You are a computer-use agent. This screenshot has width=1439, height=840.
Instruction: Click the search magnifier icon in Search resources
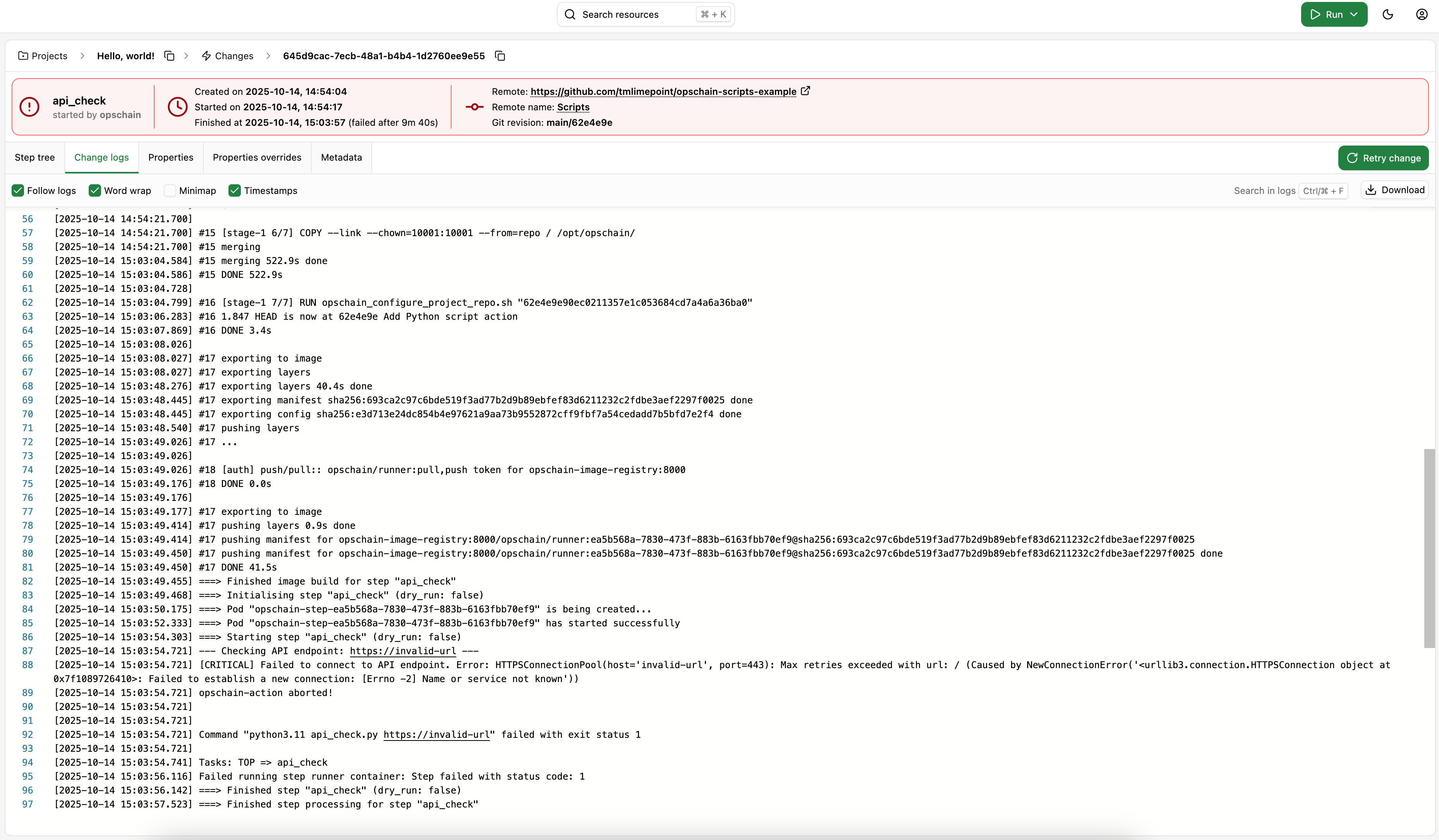coord(569,14)
